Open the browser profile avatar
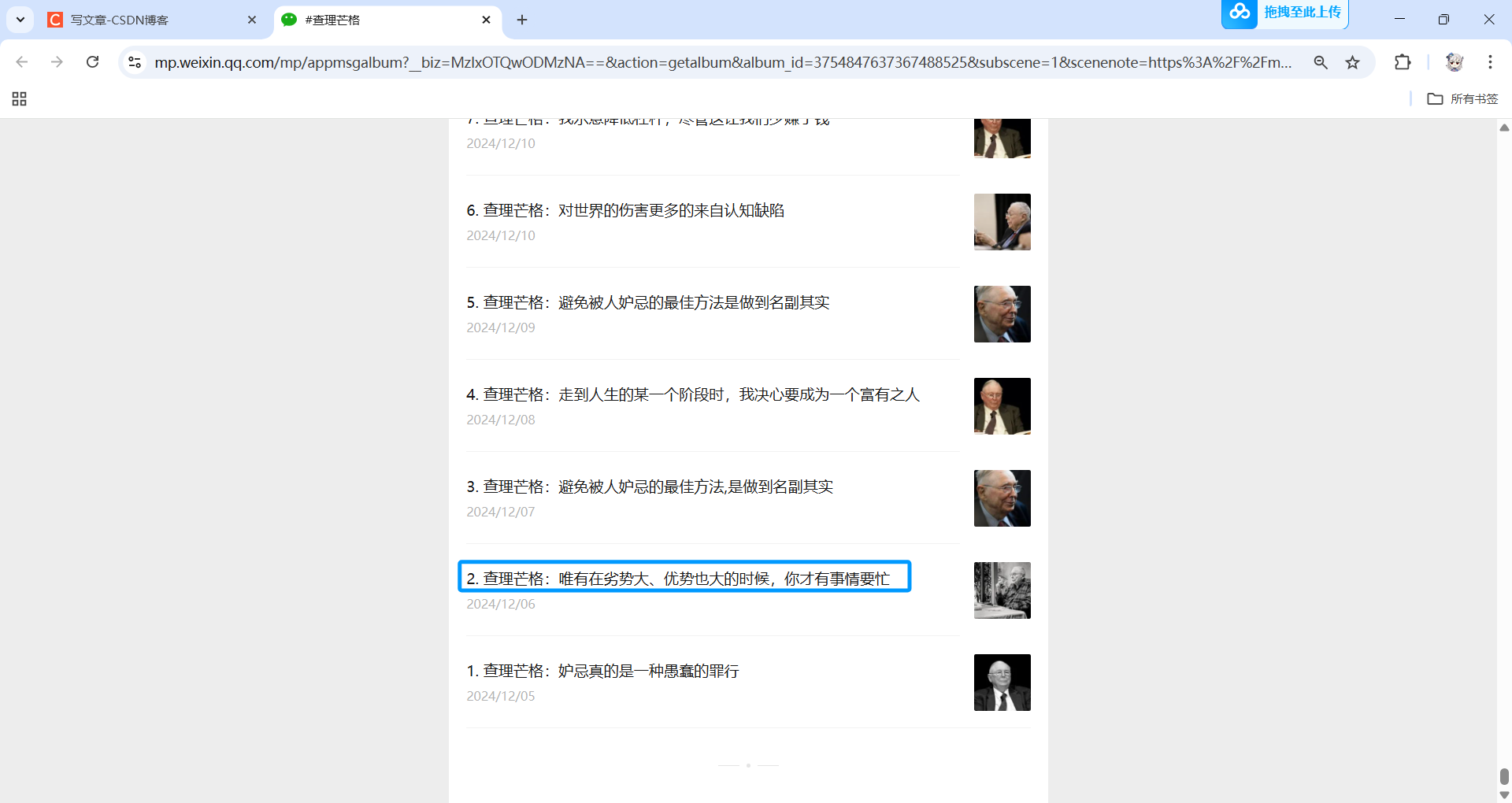Screen dimensions: 1512x803 coord(1455,62)
